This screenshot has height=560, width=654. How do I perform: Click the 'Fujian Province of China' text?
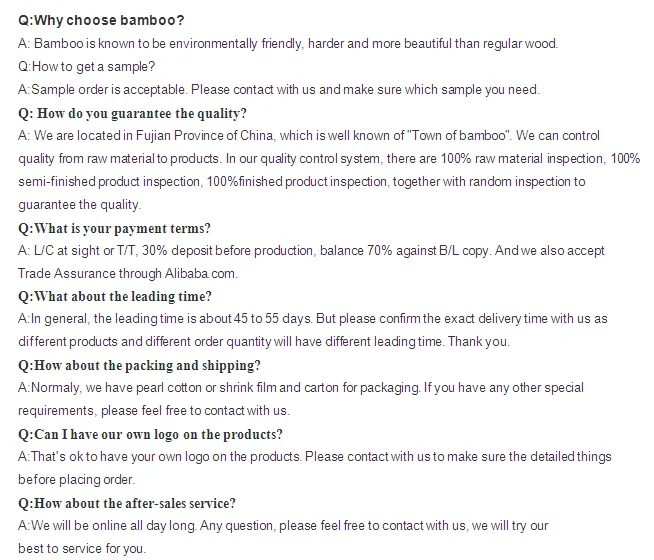coord(206,136)
